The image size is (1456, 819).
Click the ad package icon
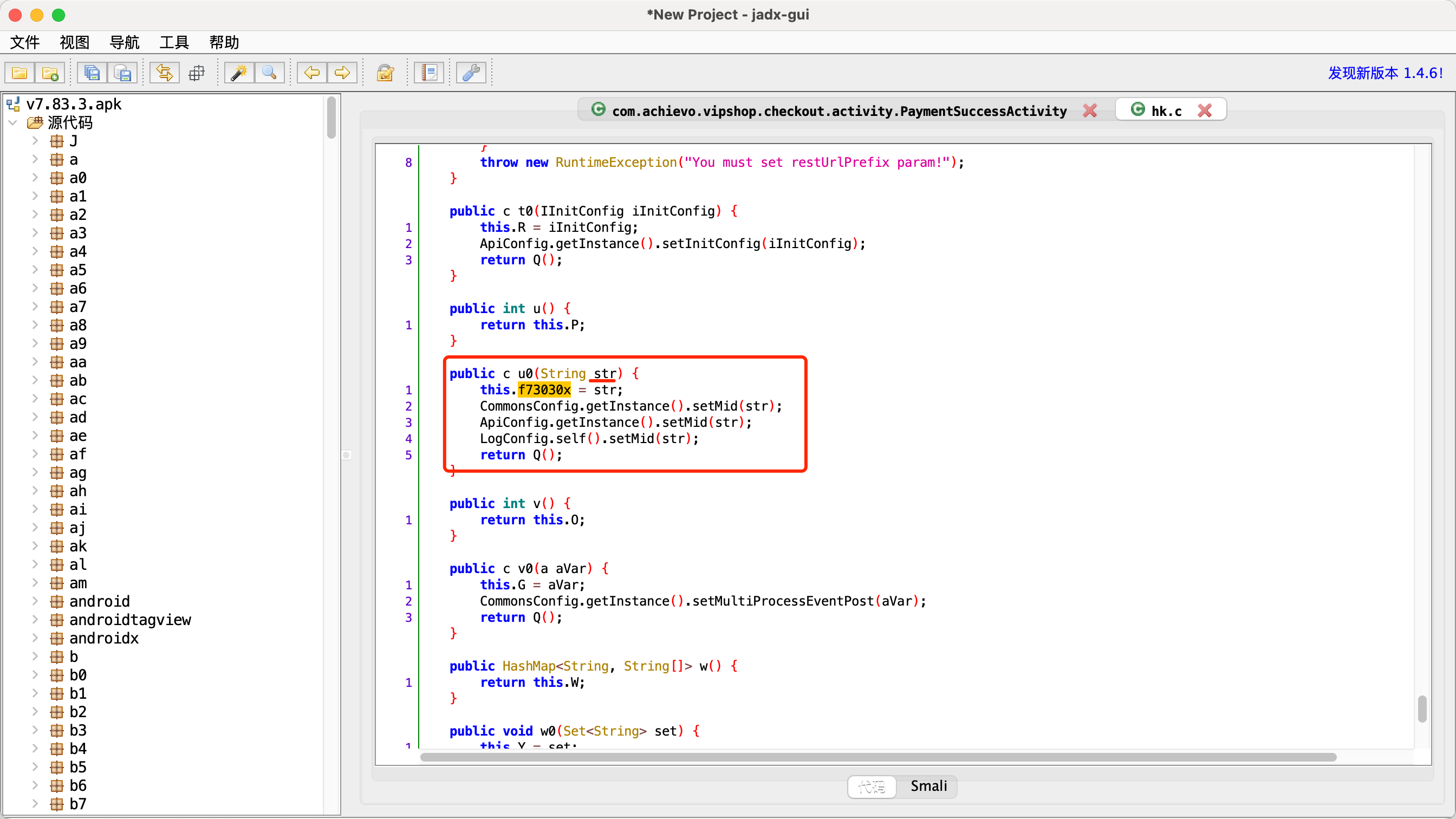[x=56, y=418]
